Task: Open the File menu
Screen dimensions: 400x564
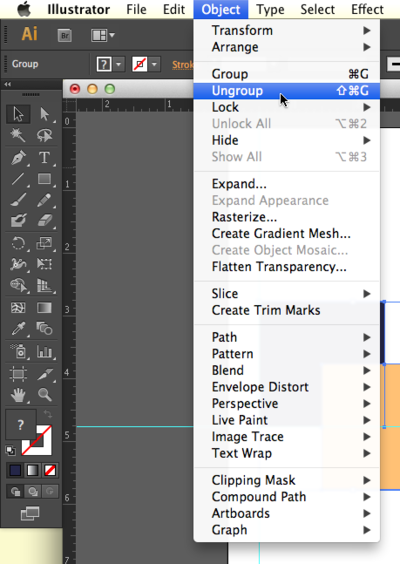Action: [136, 9]
